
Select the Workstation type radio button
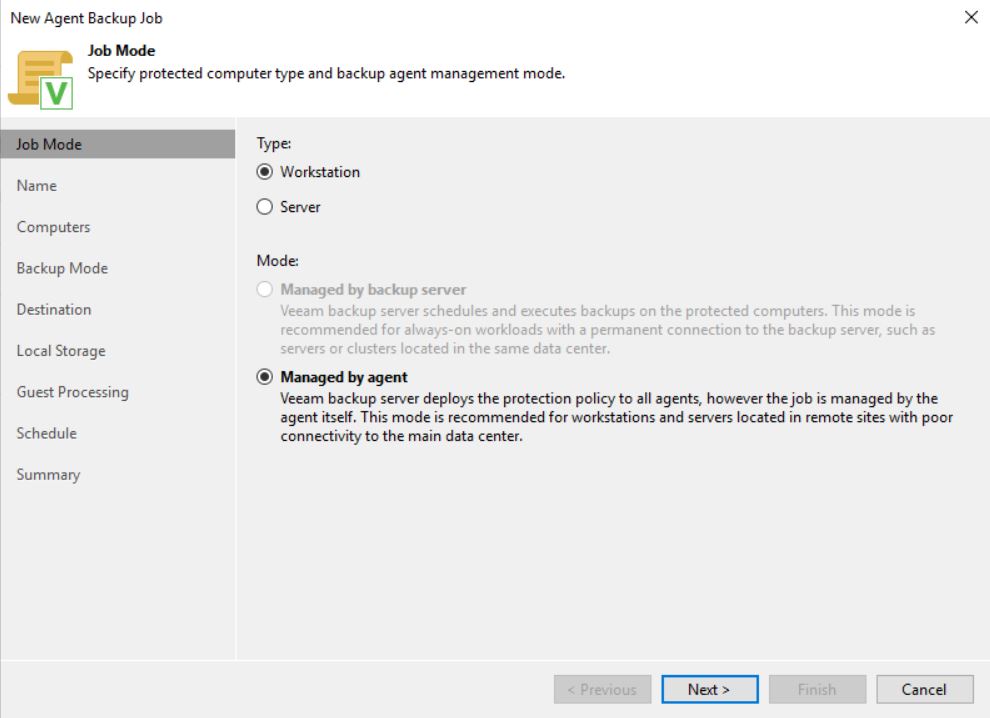pos(265,172)
